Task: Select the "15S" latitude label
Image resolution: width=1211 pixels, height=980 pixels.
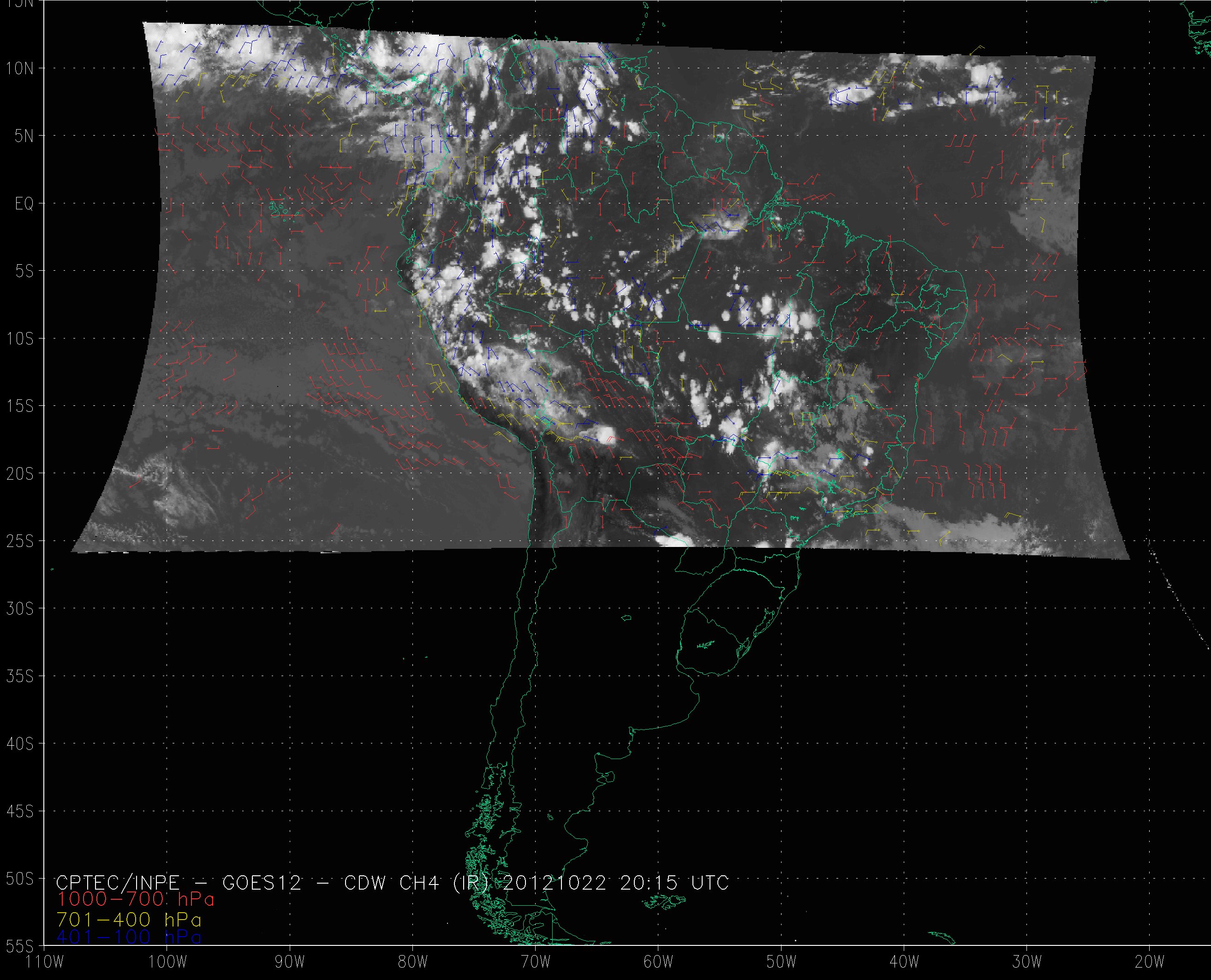Action: [20, 406]
